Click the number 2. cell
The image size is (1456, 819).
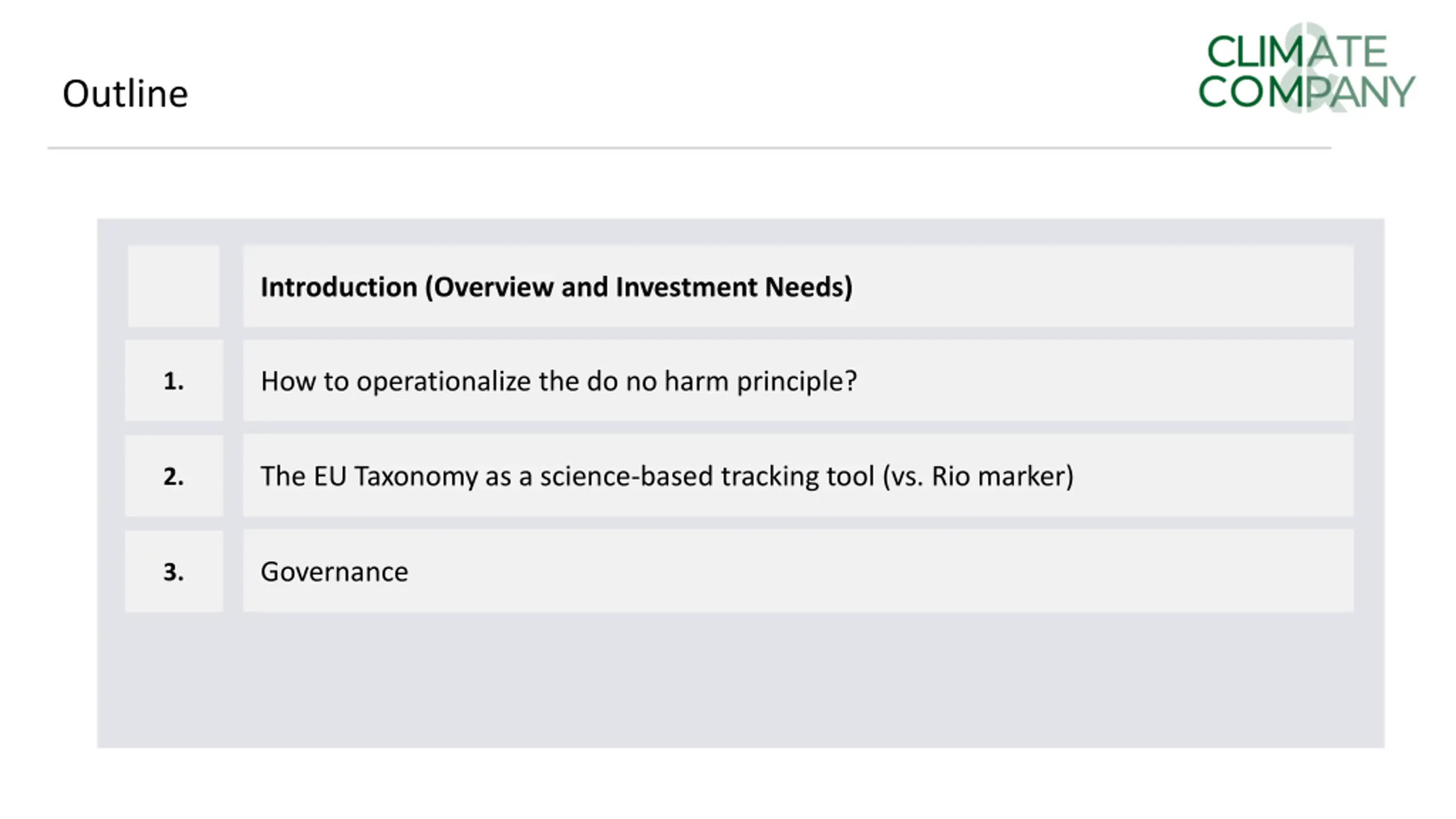coord(173,475)
